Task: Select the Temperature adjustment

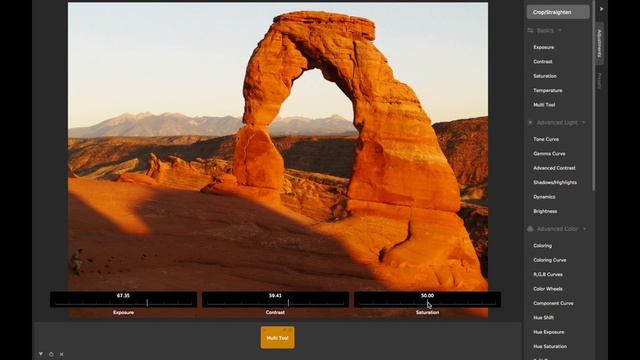Action: coord(548,90)
